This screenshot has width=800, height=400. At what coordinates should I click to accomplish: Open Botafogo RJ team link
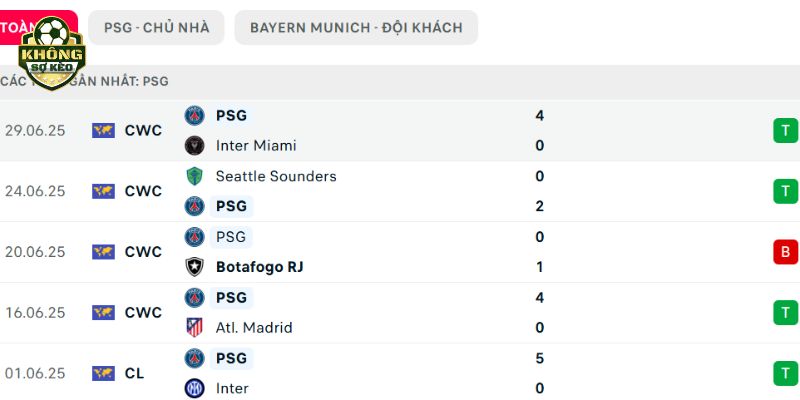[x=260, y=267]
